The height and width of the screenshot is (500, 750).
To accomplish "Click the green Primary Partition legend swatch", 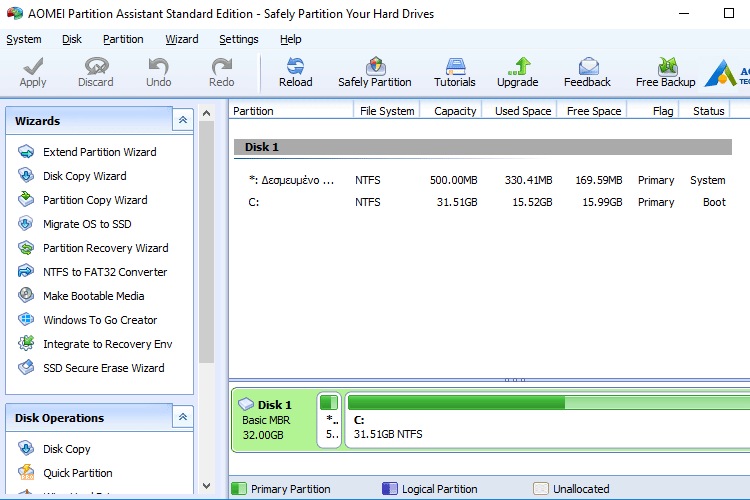I will pyautogui.click(x=239, y=489).
